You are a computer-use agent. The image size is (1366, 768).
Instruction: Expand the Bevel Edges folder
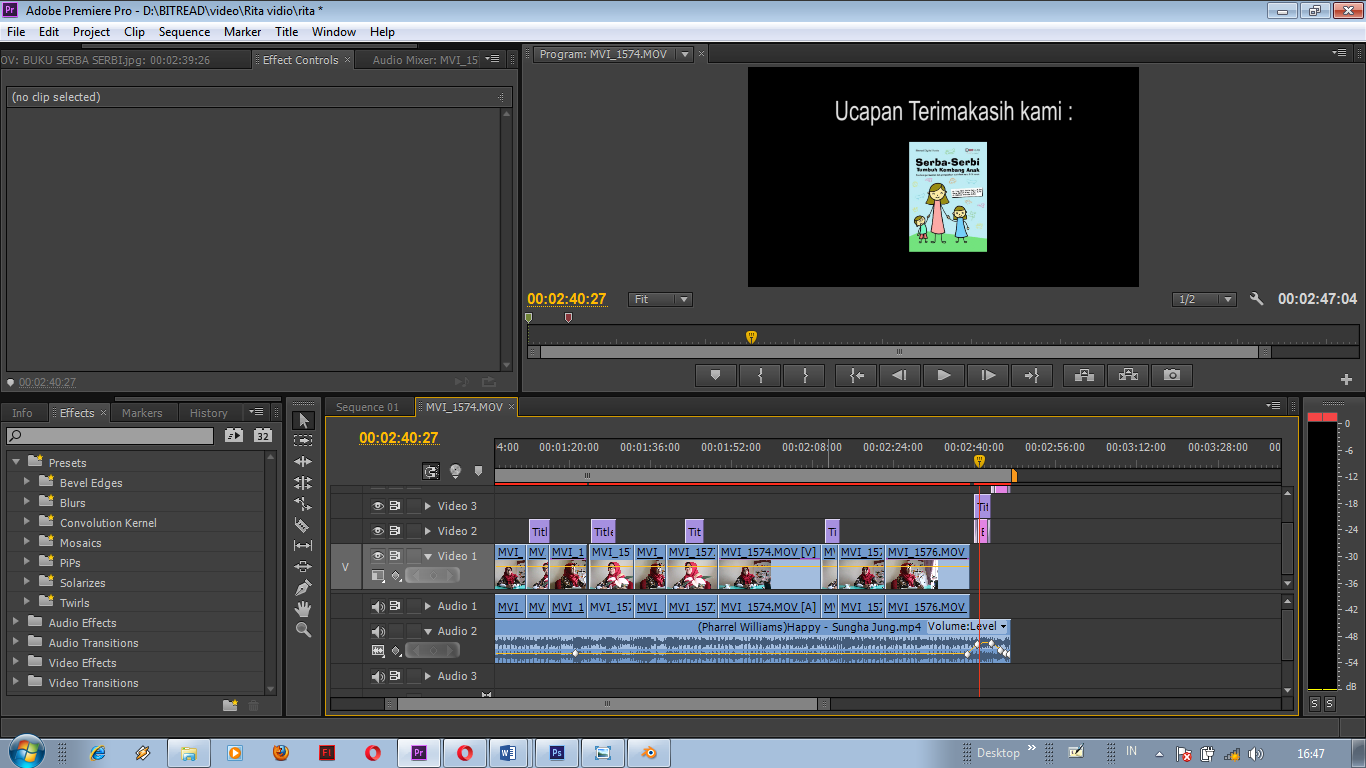(27, 482)
